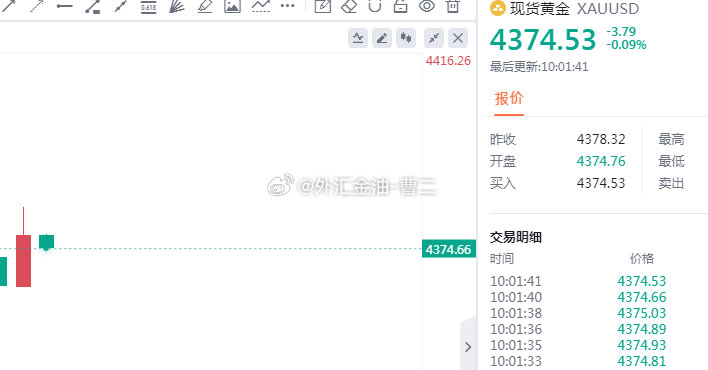Select the horizontal ray line tool
The image size is (708, 370).
65,6
